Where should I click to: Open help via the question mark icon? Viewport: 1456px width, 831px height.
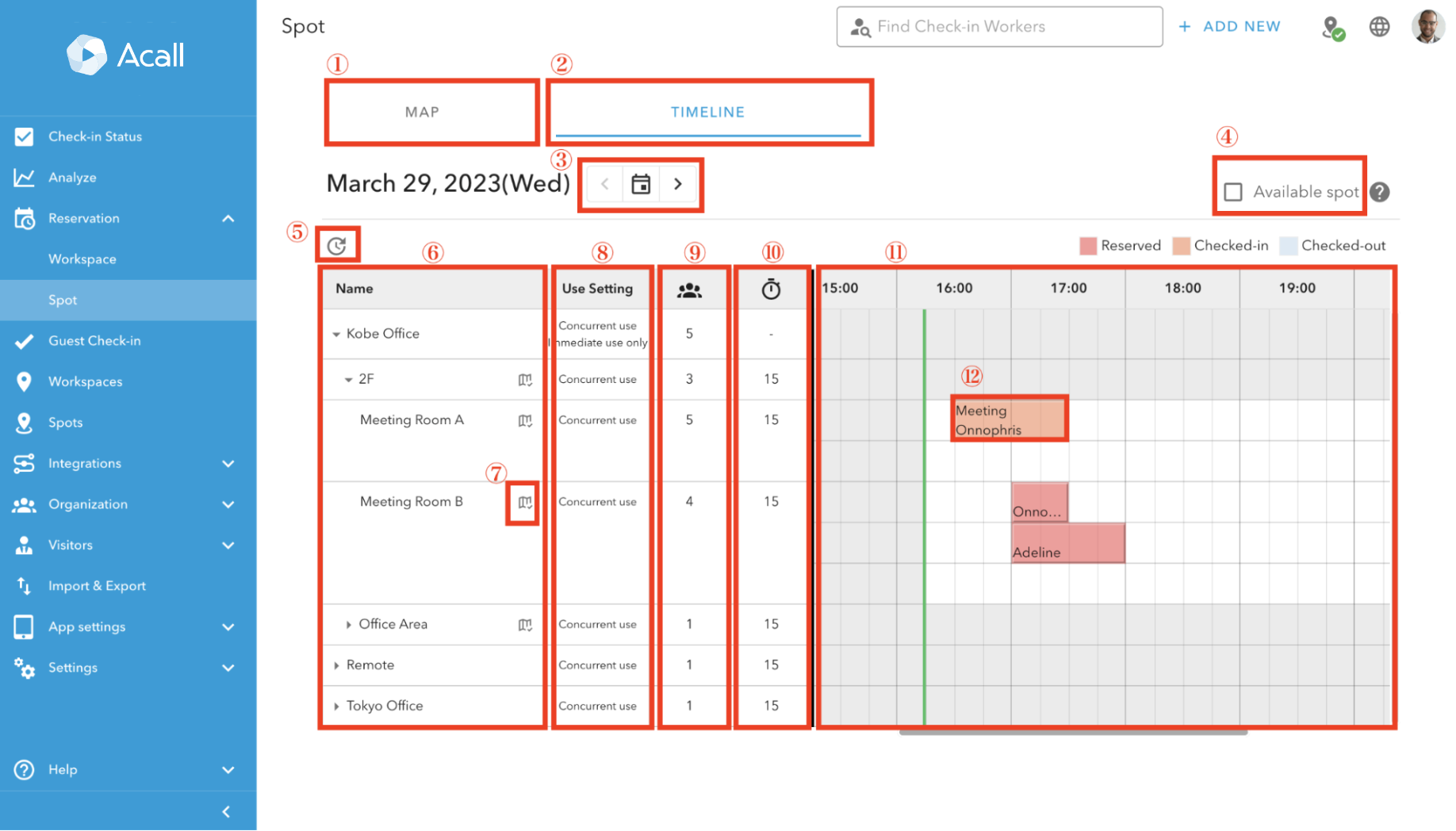point(1380,191)
